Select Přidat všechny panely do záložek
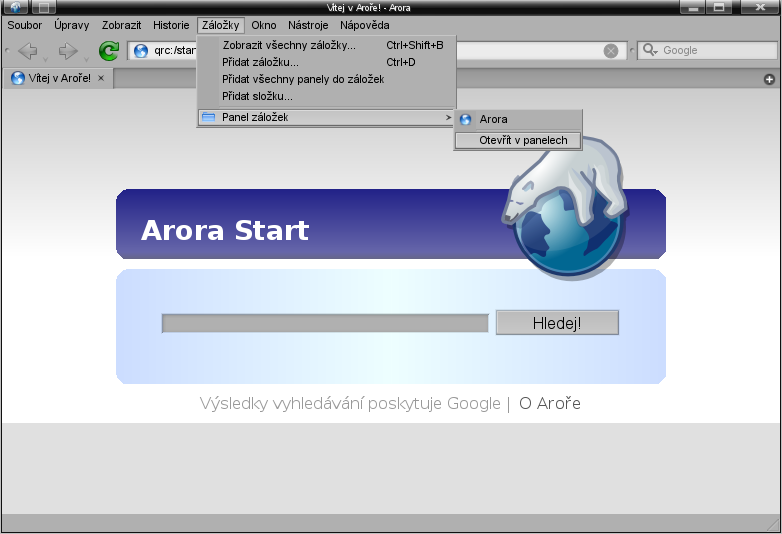782x534 pixels. point(327,79)
